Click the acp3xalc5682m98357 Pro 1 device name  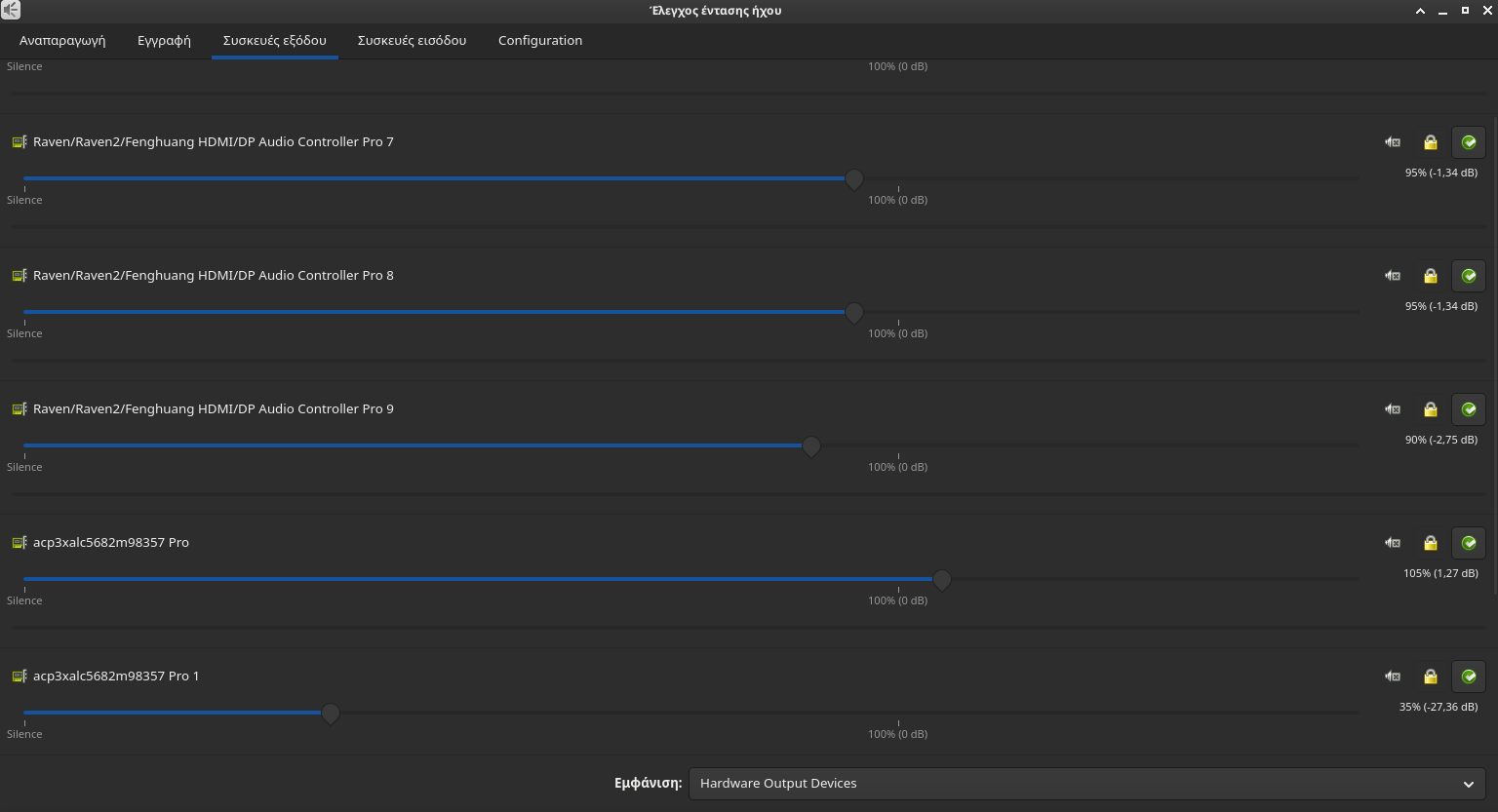coord(116,677)
